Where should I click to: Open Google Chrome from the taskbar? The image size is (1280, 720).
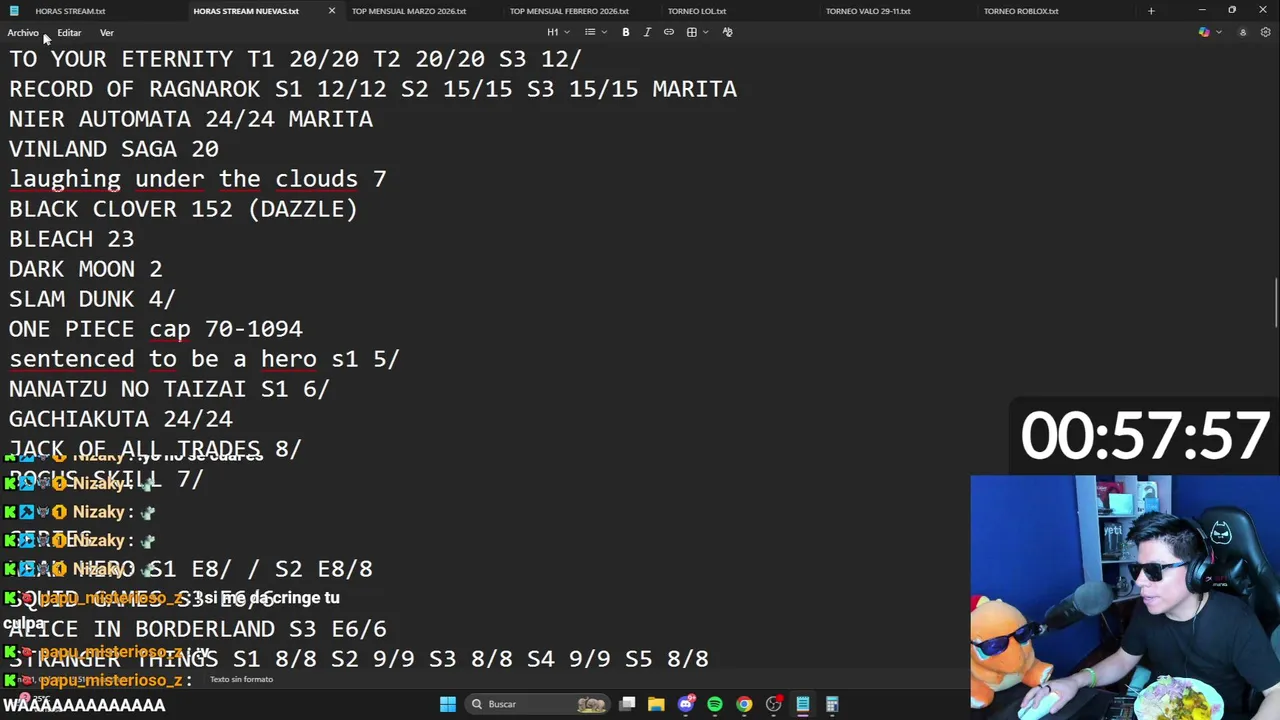point(744,704)
